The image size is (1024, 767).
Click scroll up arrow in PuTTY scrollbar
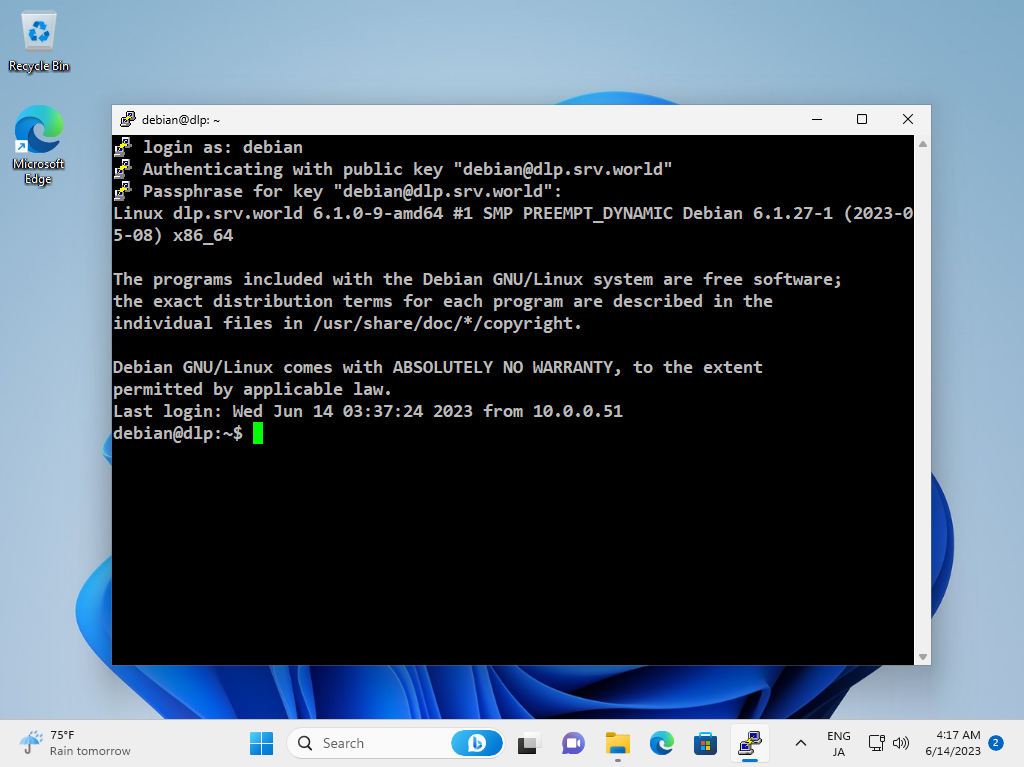pos(923,144)
